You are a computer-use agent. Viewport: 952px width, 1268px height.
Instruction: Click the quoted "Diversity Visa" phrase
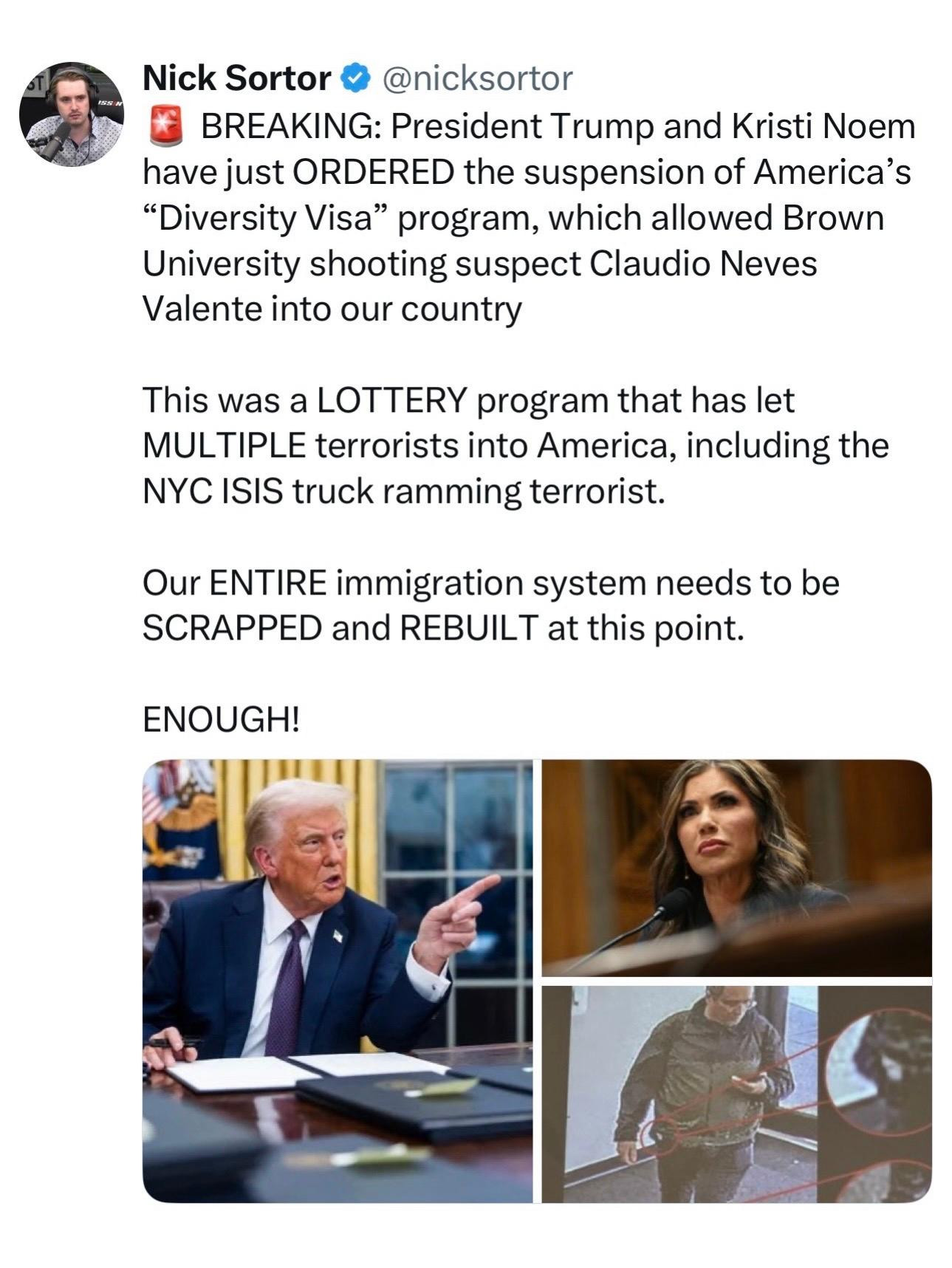coord(265,219)
